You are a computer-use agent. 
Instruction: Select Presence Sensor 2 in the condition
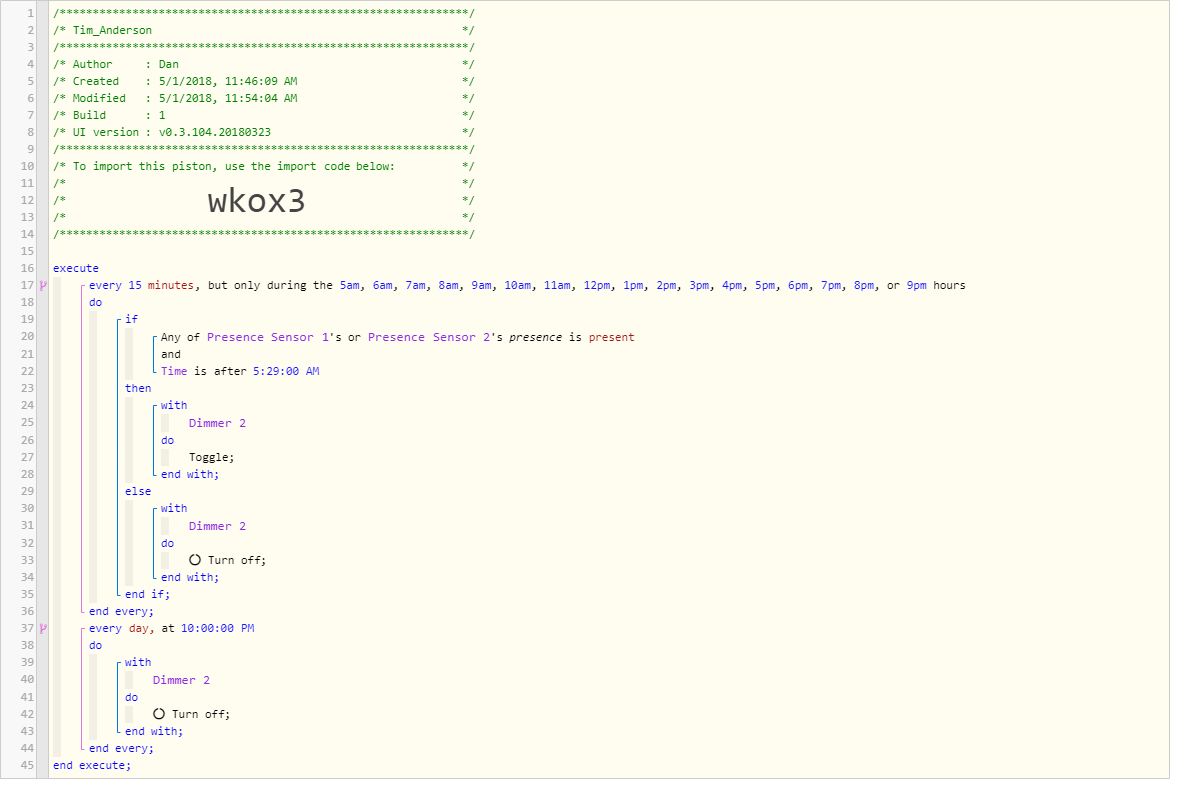point(429,337)
